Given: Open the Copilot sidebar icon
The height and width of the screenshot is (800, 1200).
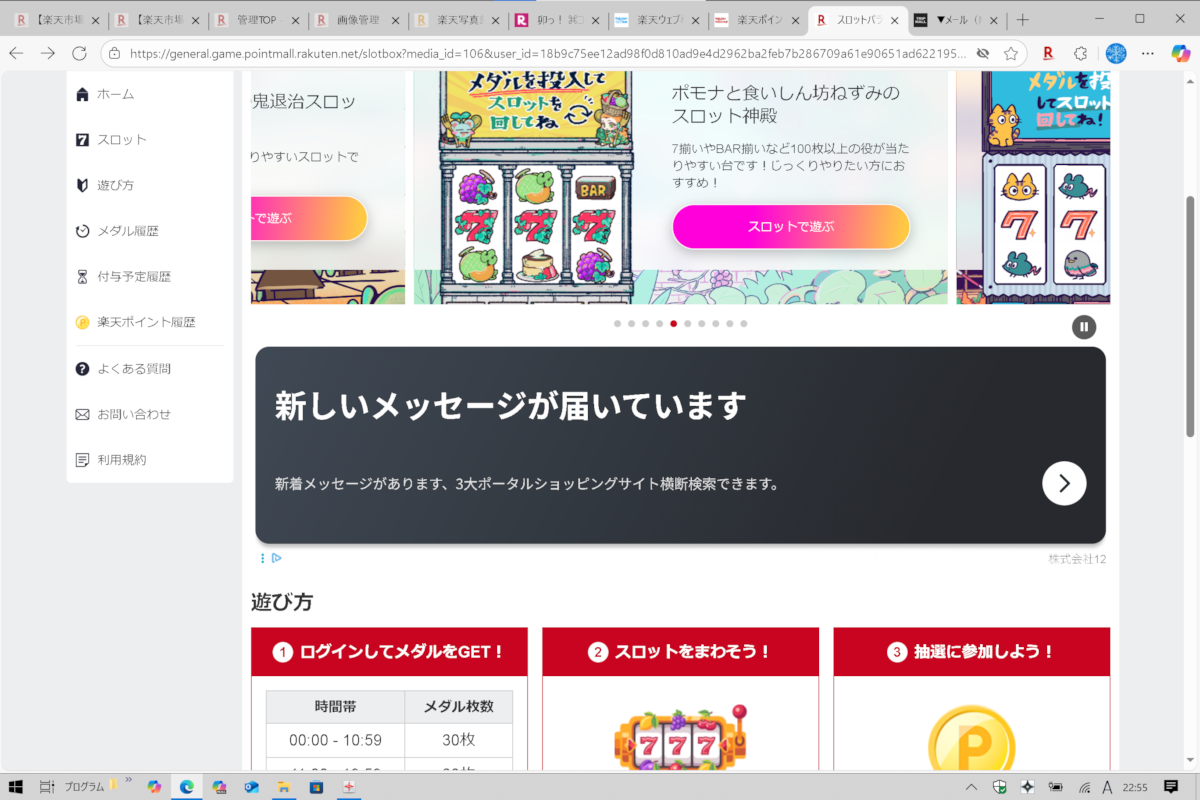Looking at the screenshot, I should point(1180,53).
